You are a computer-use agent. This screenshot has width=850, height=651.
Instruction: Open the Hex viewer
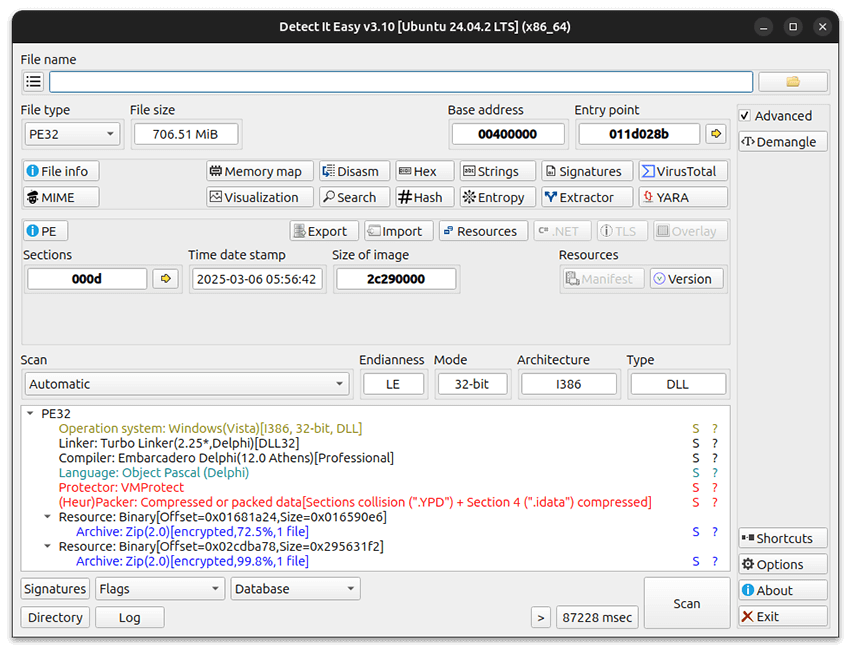coord(424,170)
